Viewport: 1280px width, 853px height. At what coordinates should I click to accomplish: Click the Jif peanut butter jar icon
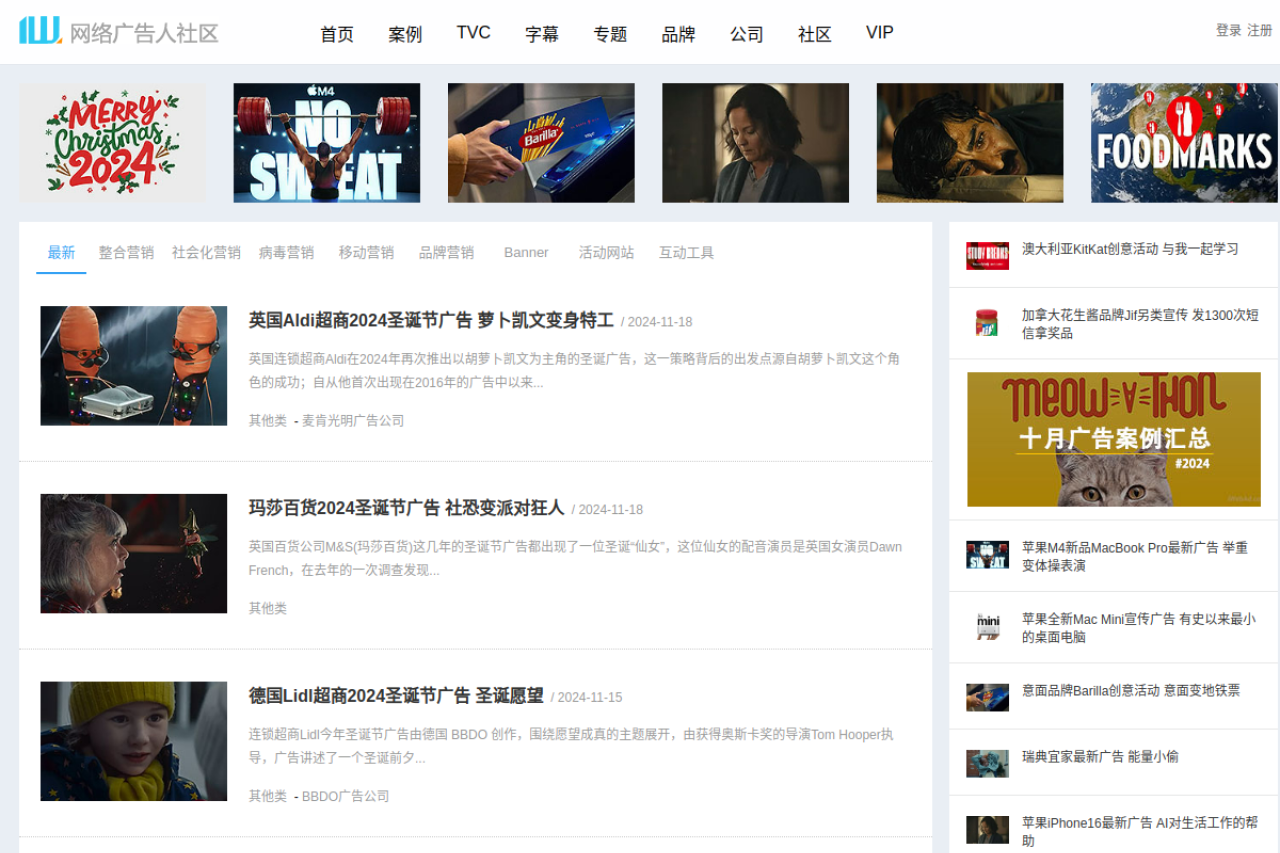click(x=987, y=322)
